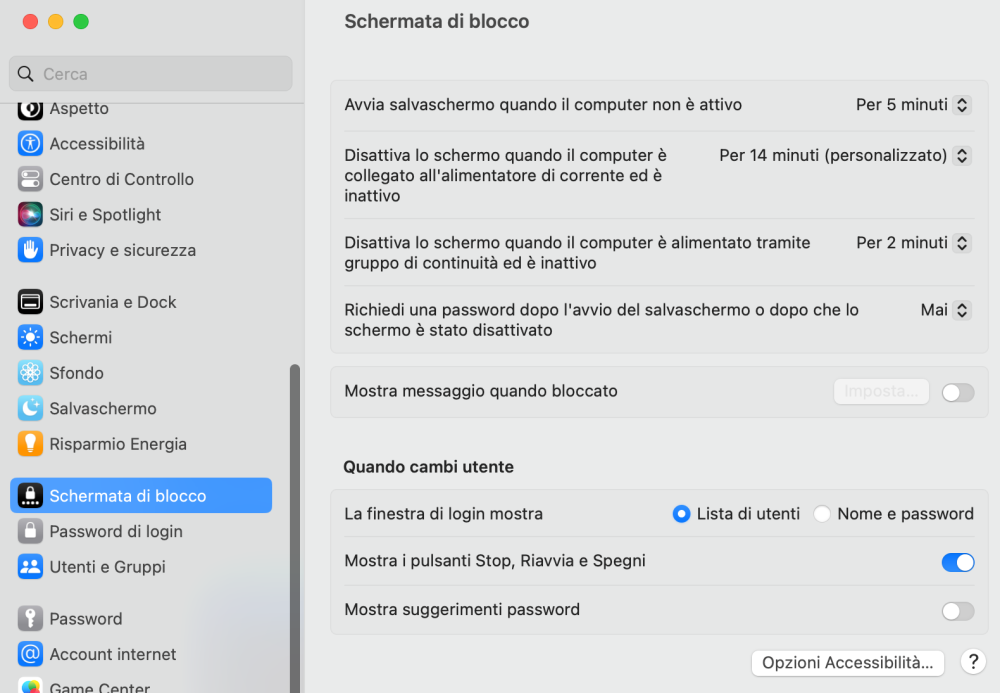Select the Risparmio Energia bulb icon
This screenshot has height=693, width=1000.
(x=30, y=444)
